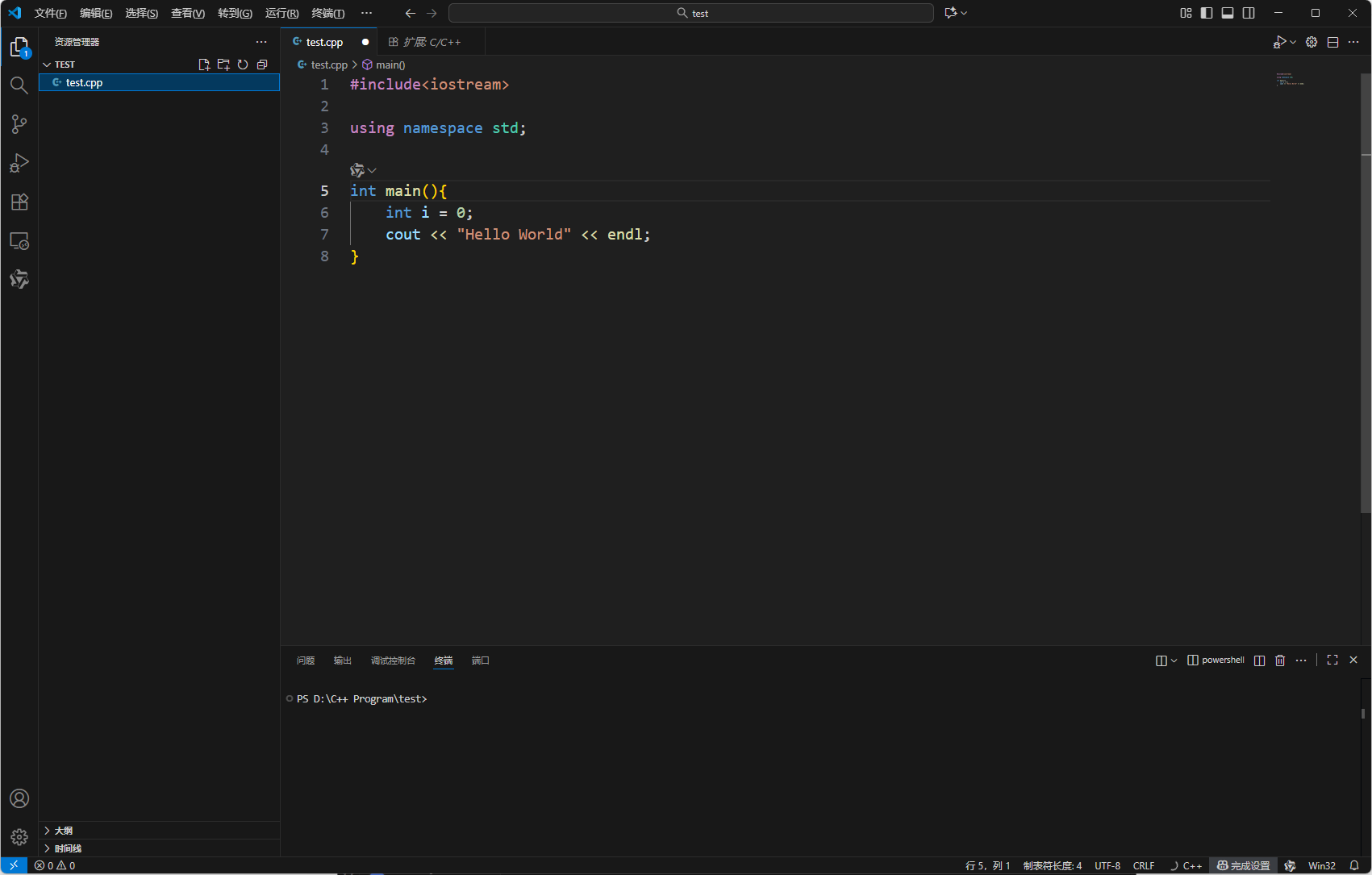The width and height of the screenshot is (1372, 875).
Task: Open the Remote Explorer view
Action: point(19,241)
